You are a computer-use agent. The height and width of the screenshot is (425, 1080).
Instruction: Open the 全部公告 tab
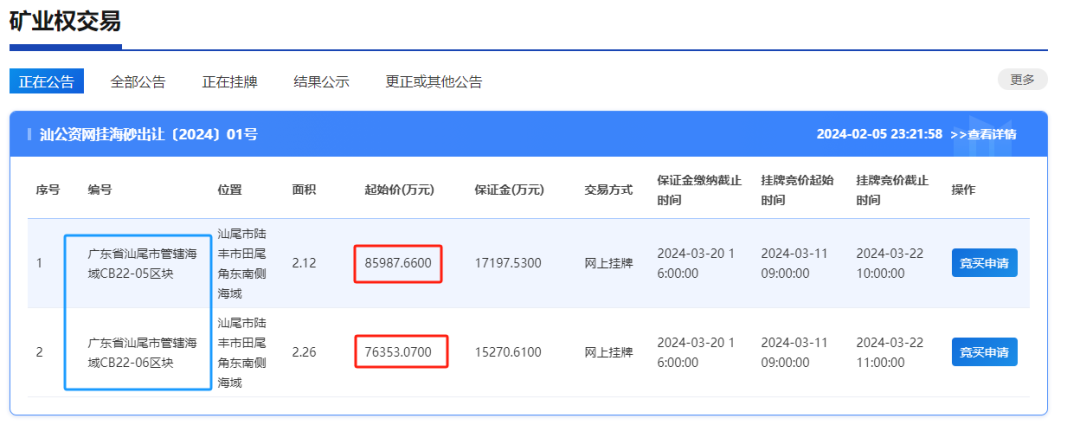(x=138, y=82)
